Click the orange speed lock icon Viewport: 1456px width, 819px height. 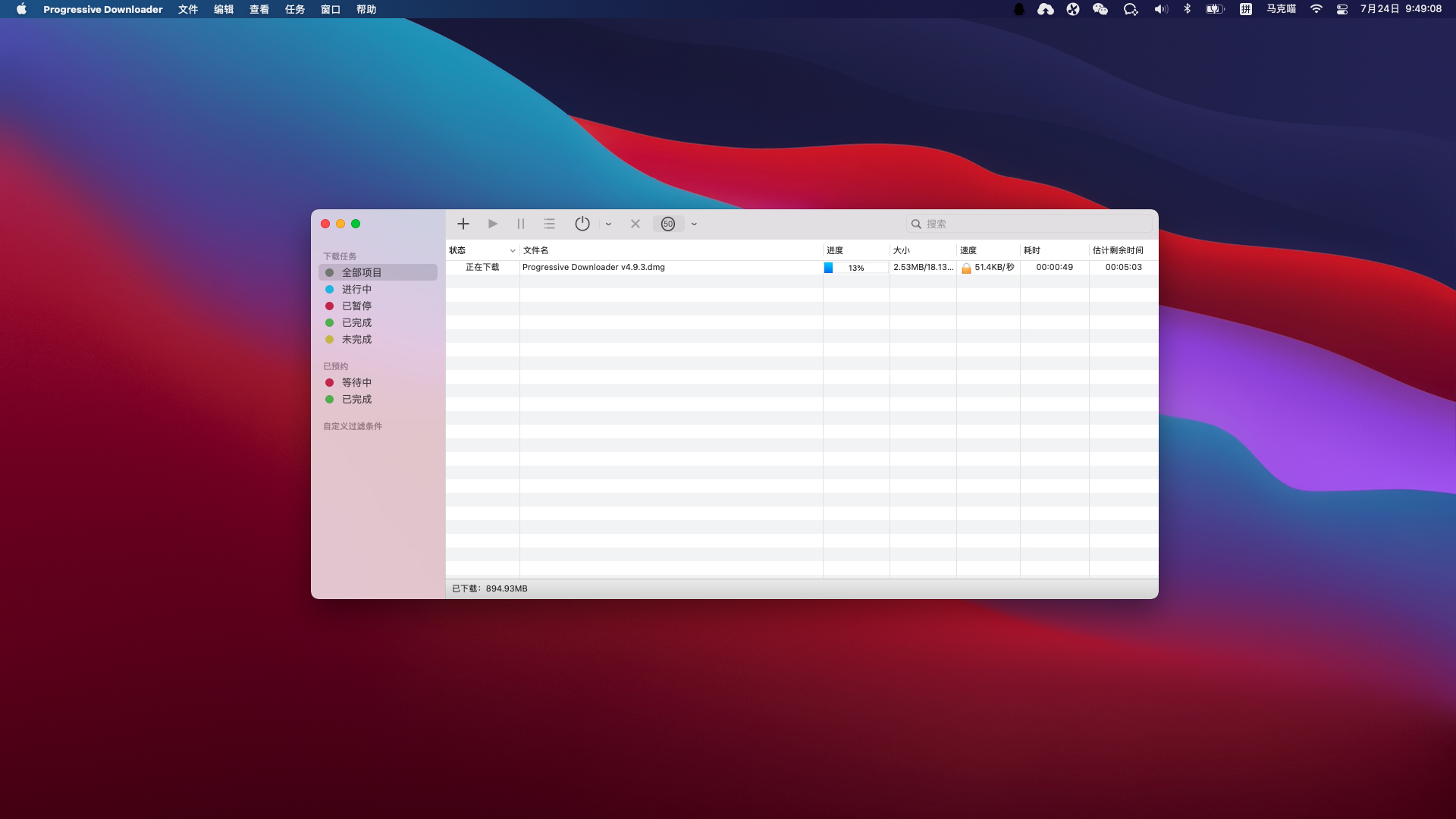[x=966, y=268]
